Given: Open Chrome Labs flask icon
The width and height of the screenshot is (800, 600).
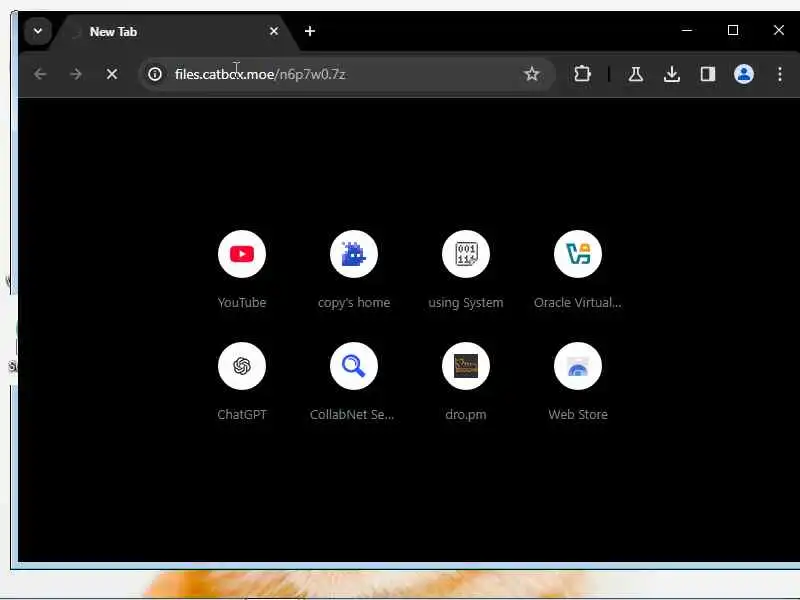Looking at the screenshot, I should coord(636,74).
